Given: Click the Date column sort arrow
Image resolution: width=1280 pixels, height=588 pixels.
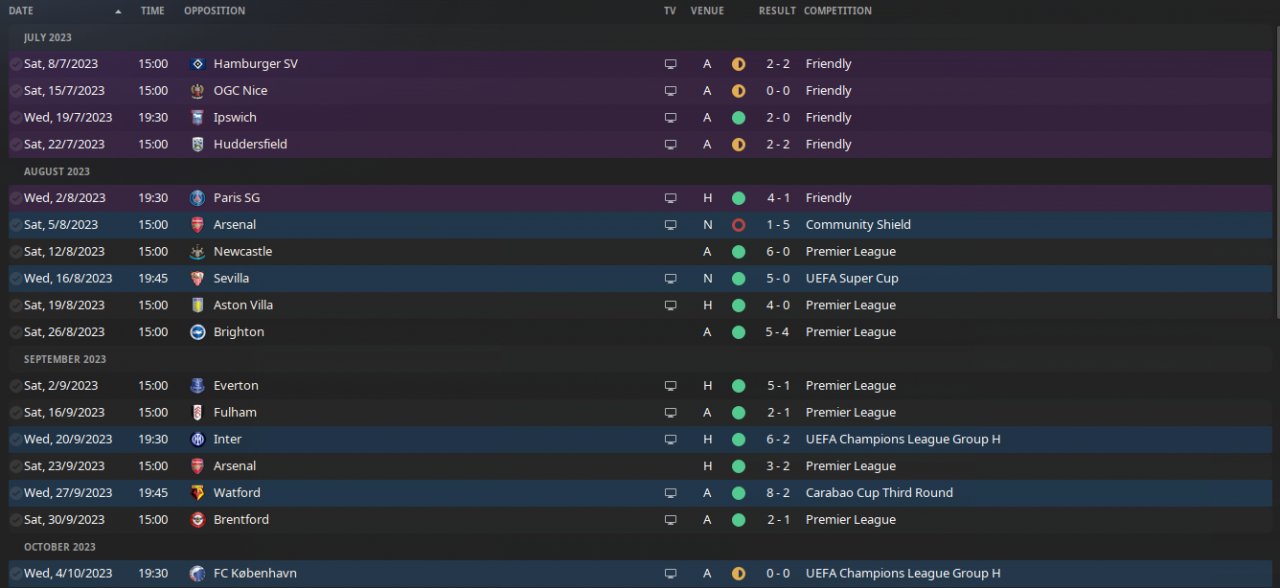Looking at the screenshot, I should click(118, 11).
